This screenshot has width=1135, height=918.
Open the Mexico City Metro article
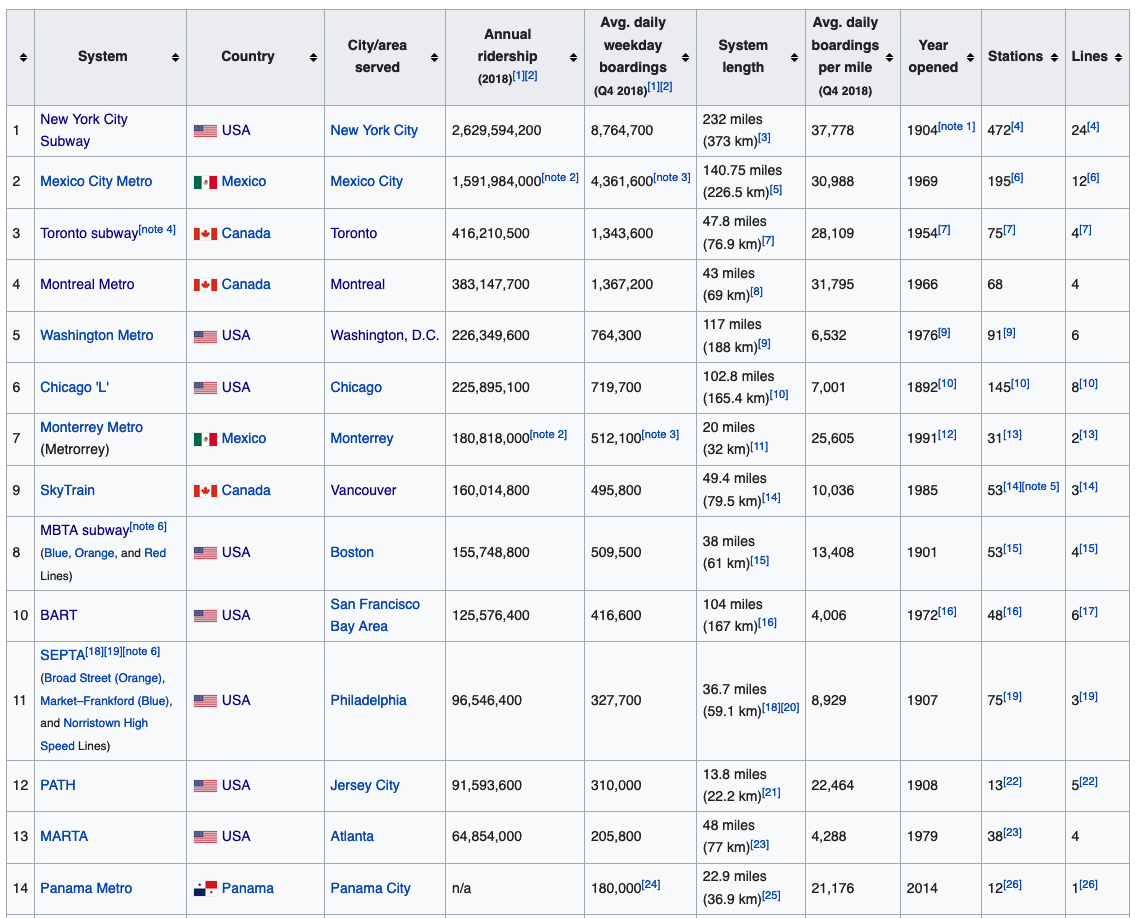point(96,181)
